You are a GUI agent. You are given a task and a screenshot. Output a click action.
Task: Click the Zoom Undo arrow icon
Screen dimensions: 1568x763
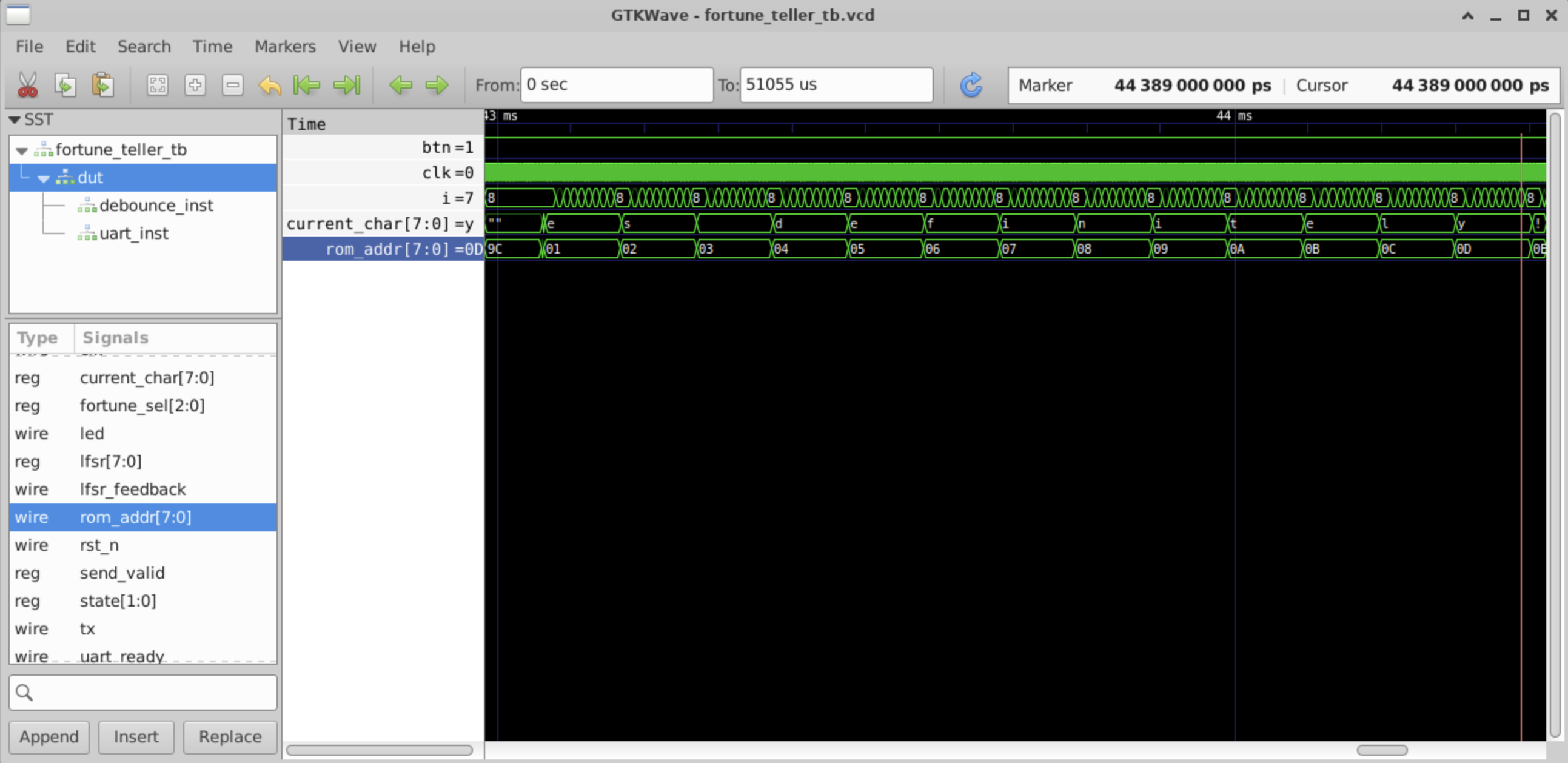coord(270,85)
